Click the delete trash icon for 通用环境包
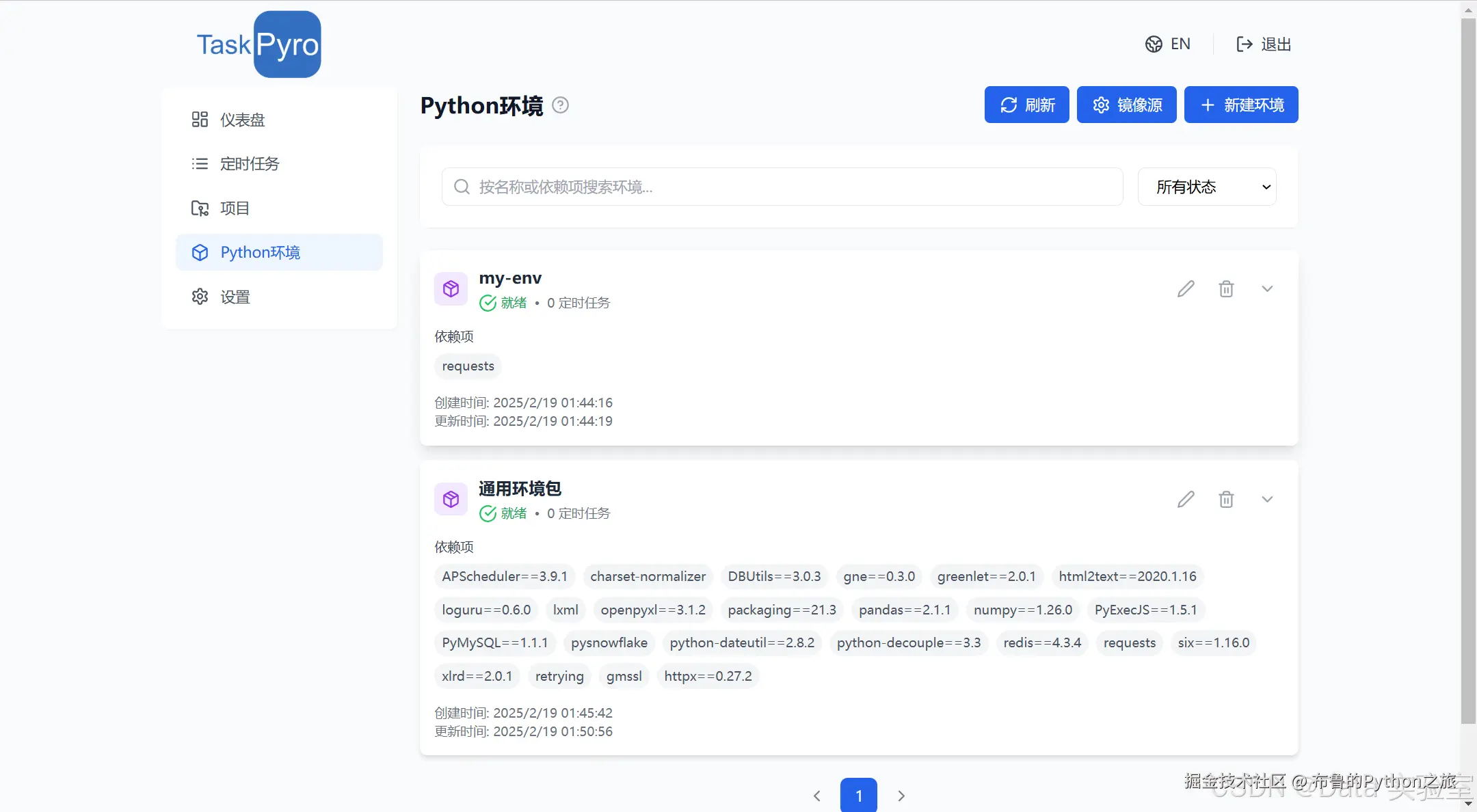This screenshot has height=812, width=1477. pyautogui.click(x=1226, y=499)
